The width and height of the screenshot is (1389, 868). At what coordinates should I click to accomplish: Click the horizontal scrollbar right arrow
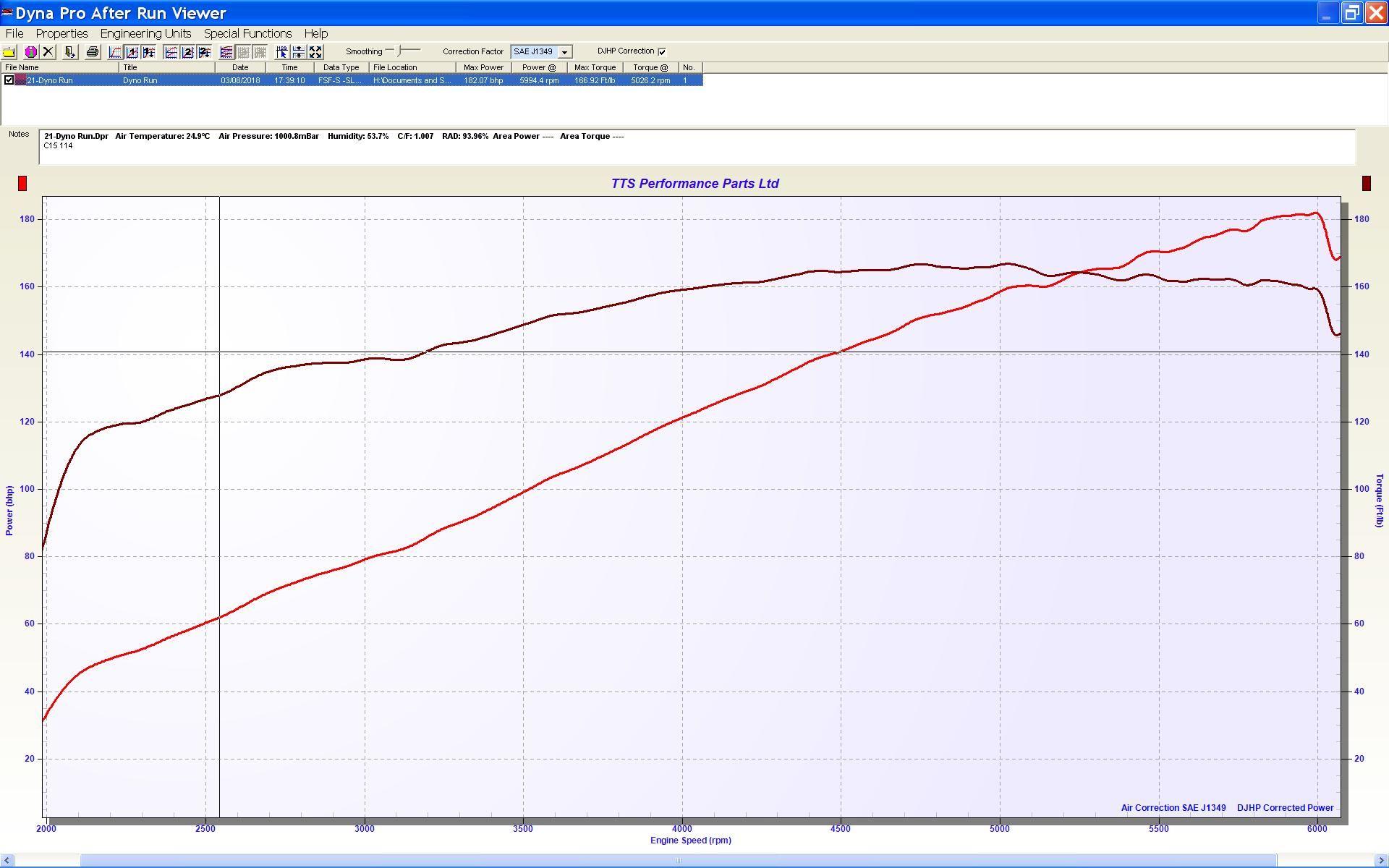(x=1382, y=860)
